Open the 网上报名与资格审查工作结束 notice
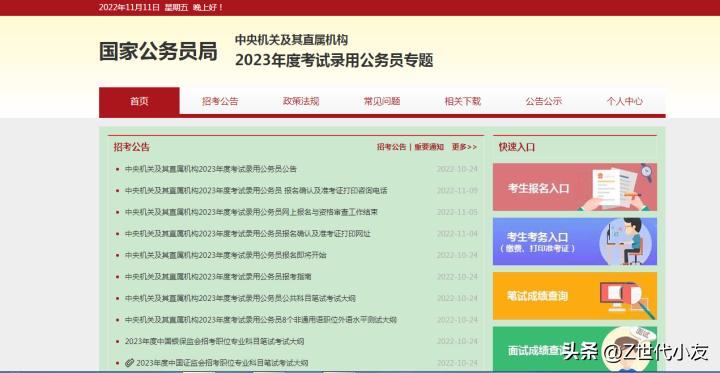Screen dimensions: 720x373 click(252, 212)
